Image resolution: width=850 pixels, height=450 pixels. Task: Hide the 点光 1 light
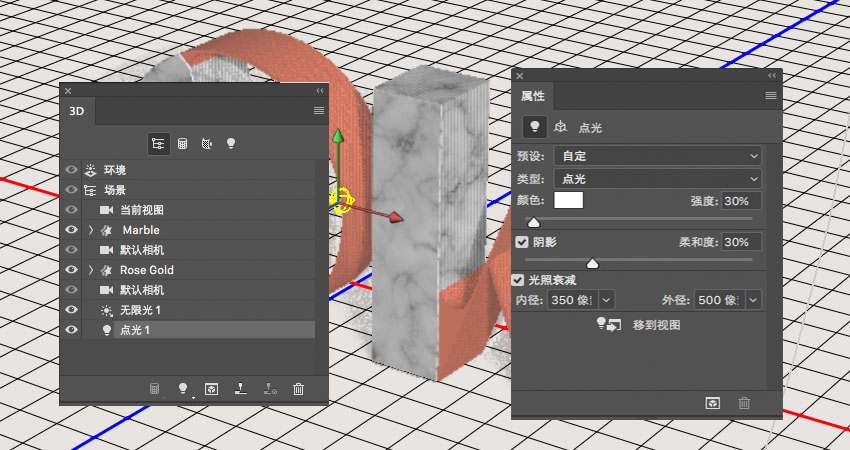point(72,330)
